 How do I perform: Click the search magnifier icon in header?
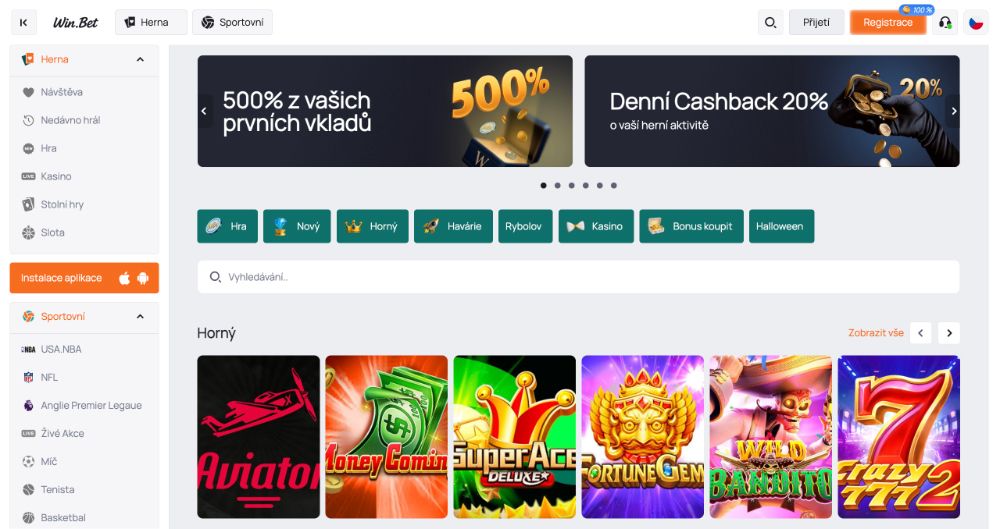click(770, 22)
